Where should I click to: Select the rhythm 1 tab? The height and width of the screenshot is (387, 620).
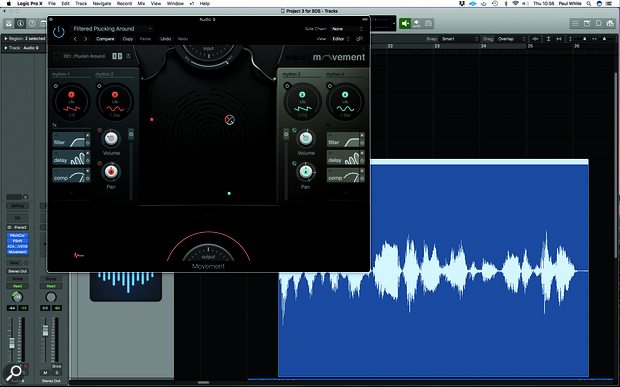coord(60,74)
